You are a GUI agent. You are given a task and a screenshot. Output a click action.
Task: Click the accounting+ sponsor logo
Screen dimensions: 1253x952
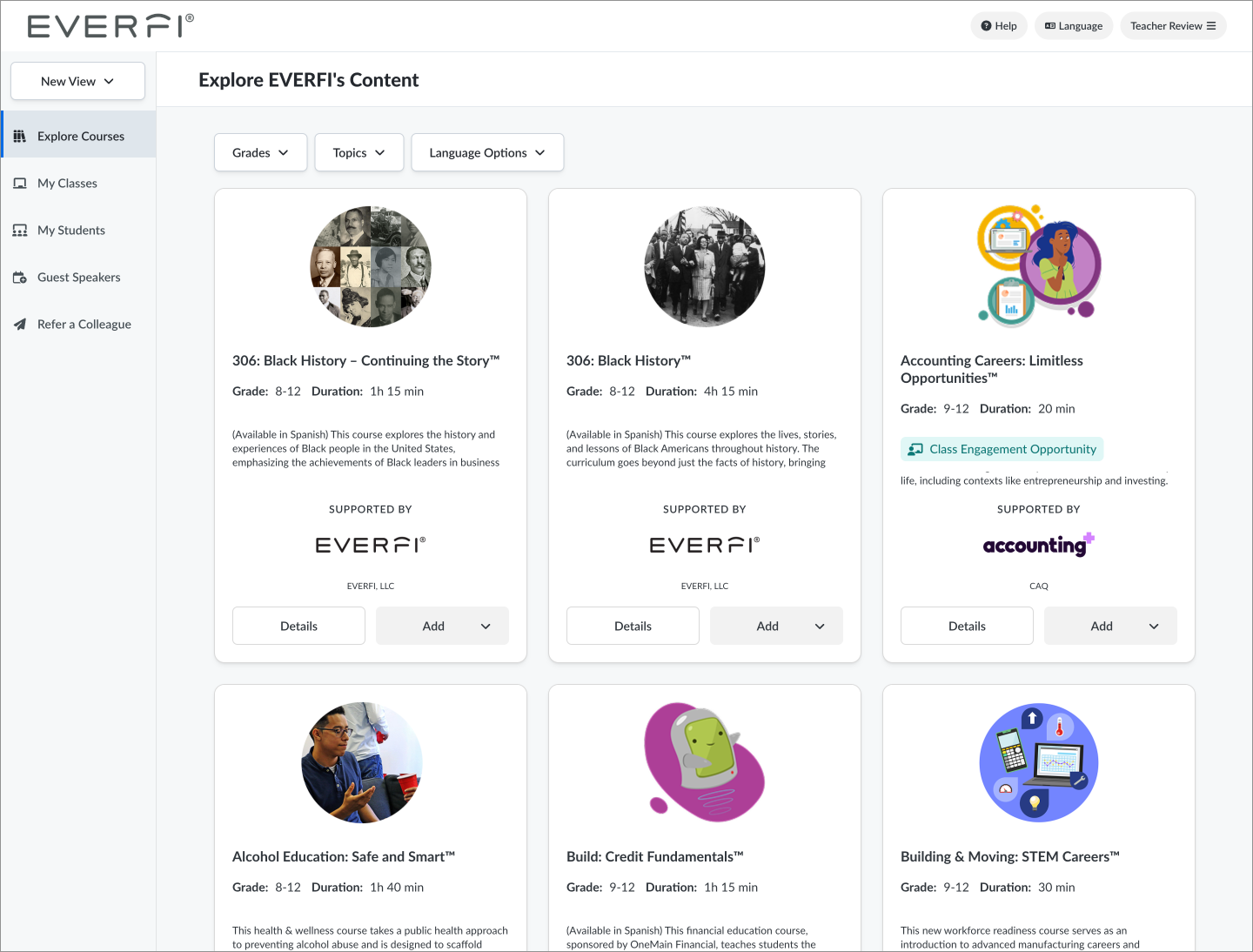coord(1039,545)
